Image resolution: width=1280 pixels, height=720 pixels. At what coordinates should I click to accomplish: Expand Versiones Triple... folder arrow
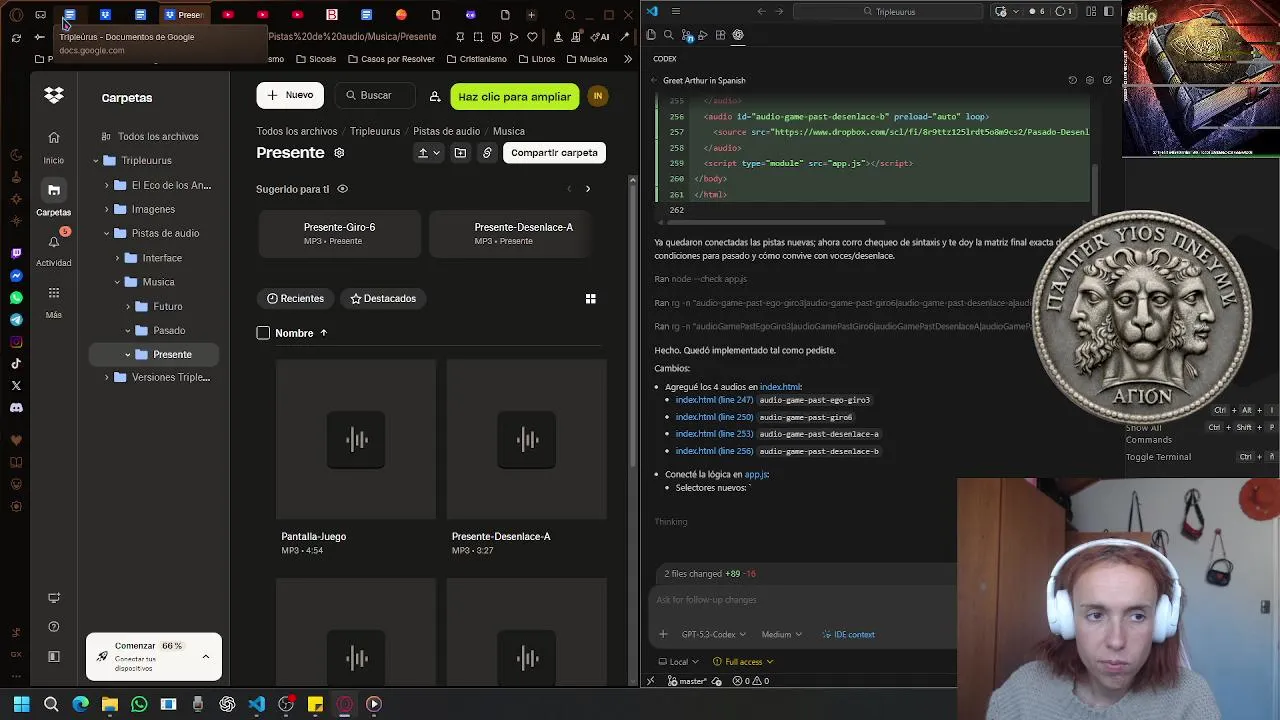click(107, 378)
